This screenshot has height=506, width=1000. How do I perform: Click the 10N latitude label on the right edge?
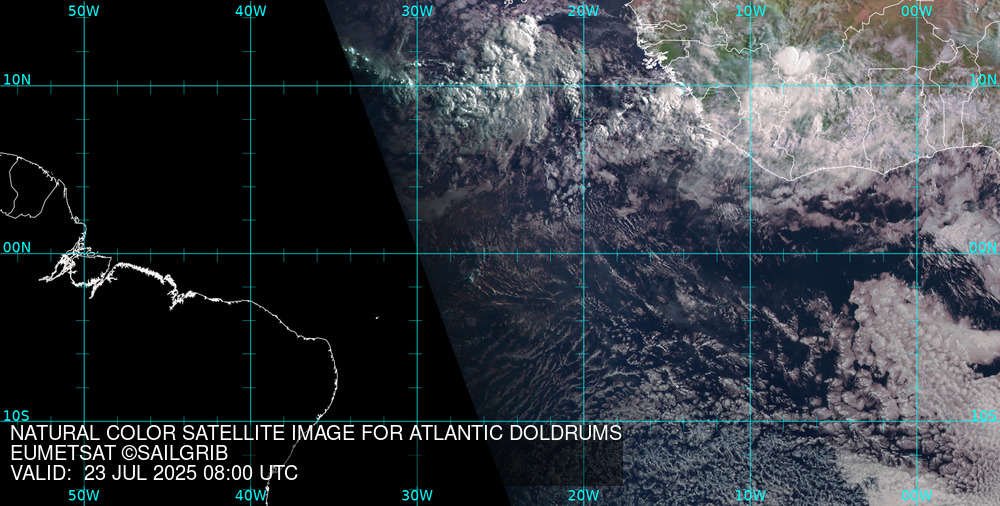coord(983,80)
